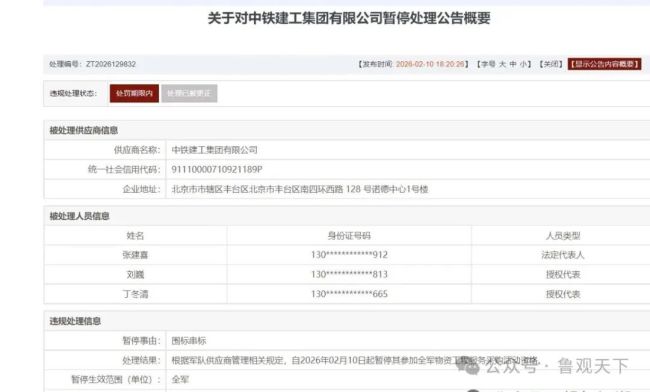Click the ID number ending in 665

tap(349, 294)
